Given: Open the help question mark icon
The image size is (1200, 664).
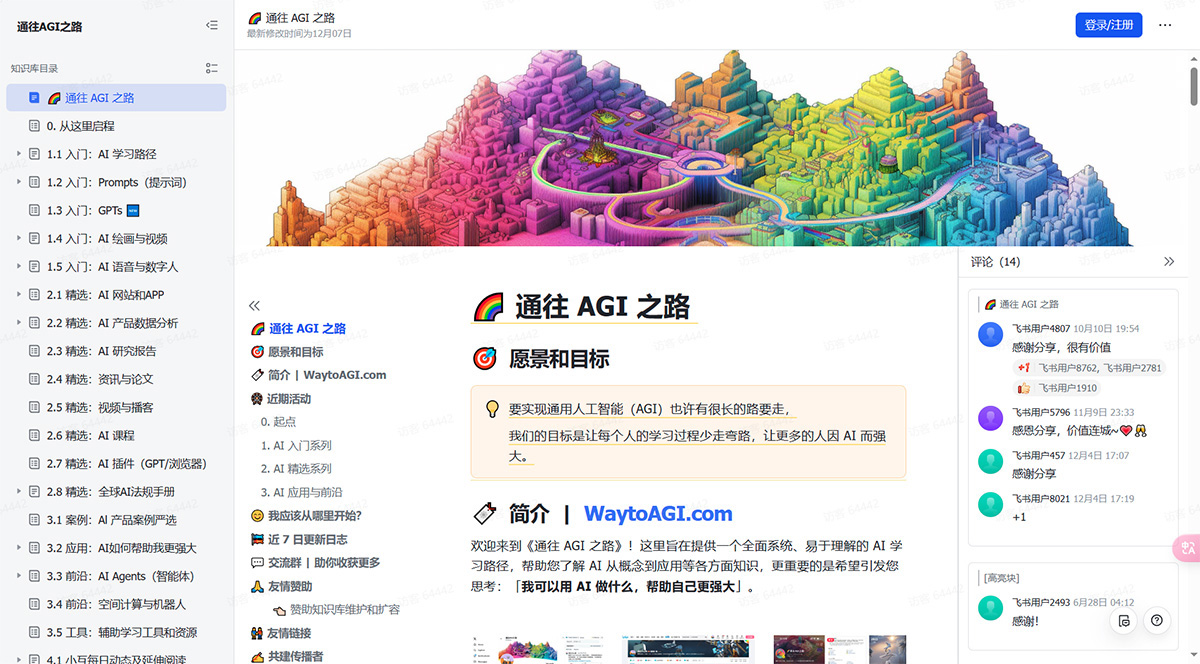Looking at the screenshot, I should point(1157,621).
